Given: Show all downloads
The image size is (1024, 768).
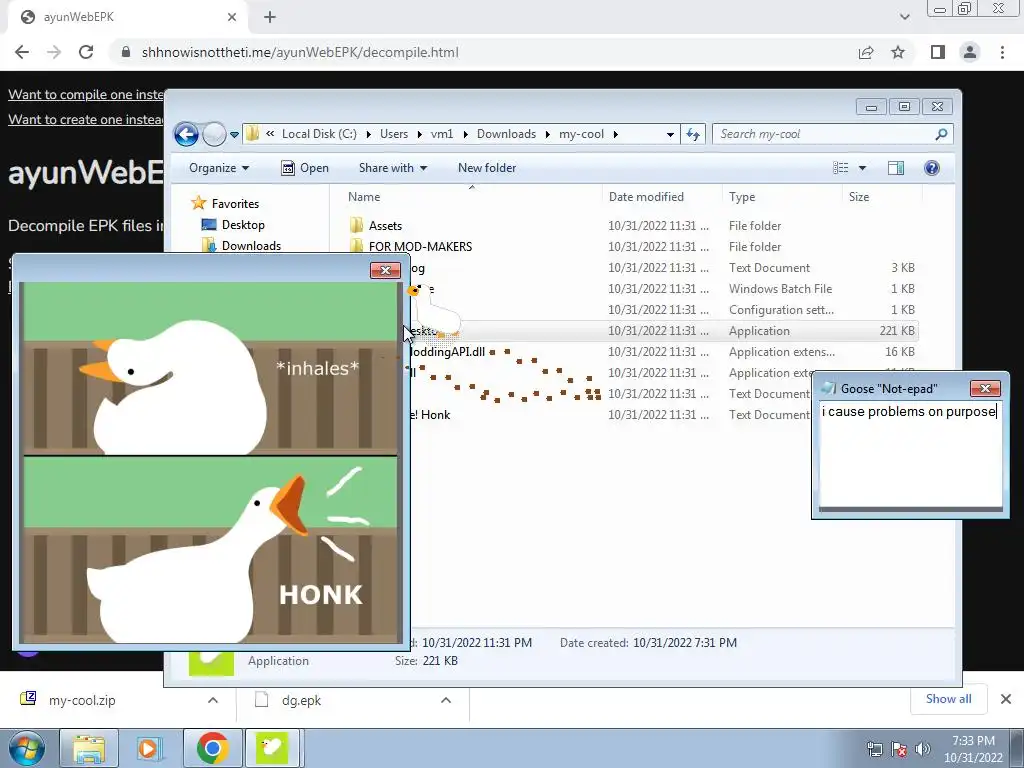Looking at the screenshot, I should point(948,699).
